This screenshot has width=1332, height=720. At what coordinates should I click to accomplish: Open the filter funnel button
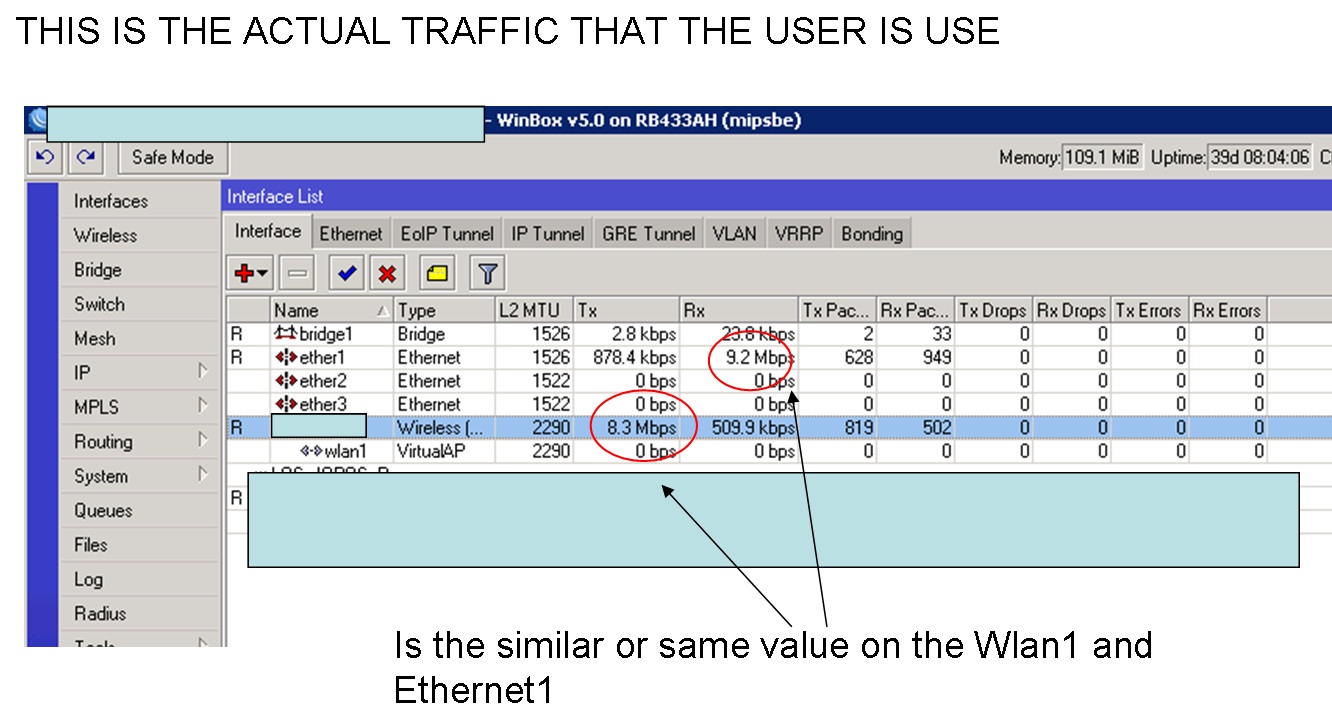point(487,272)
